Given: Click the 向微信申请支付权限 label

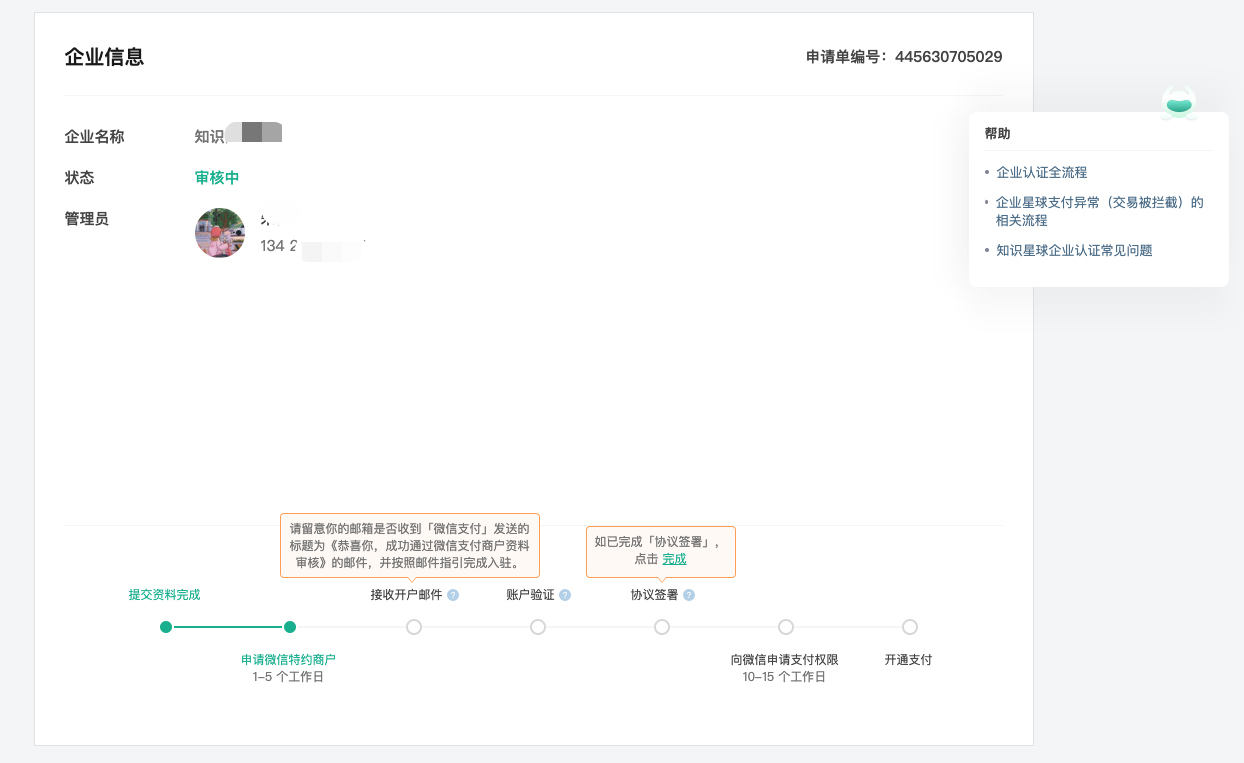Looking at the screenshot, I should point(784,660).
